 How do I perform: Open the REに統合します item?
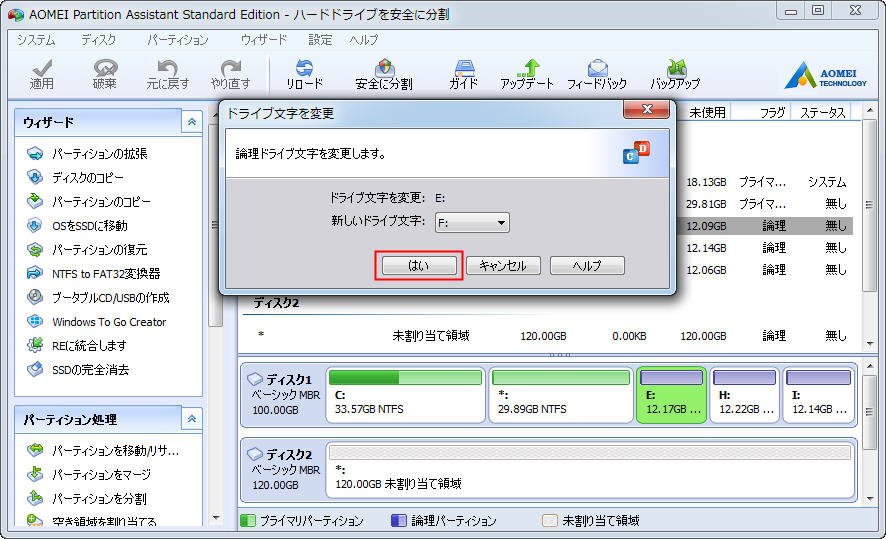click(77, 346)
